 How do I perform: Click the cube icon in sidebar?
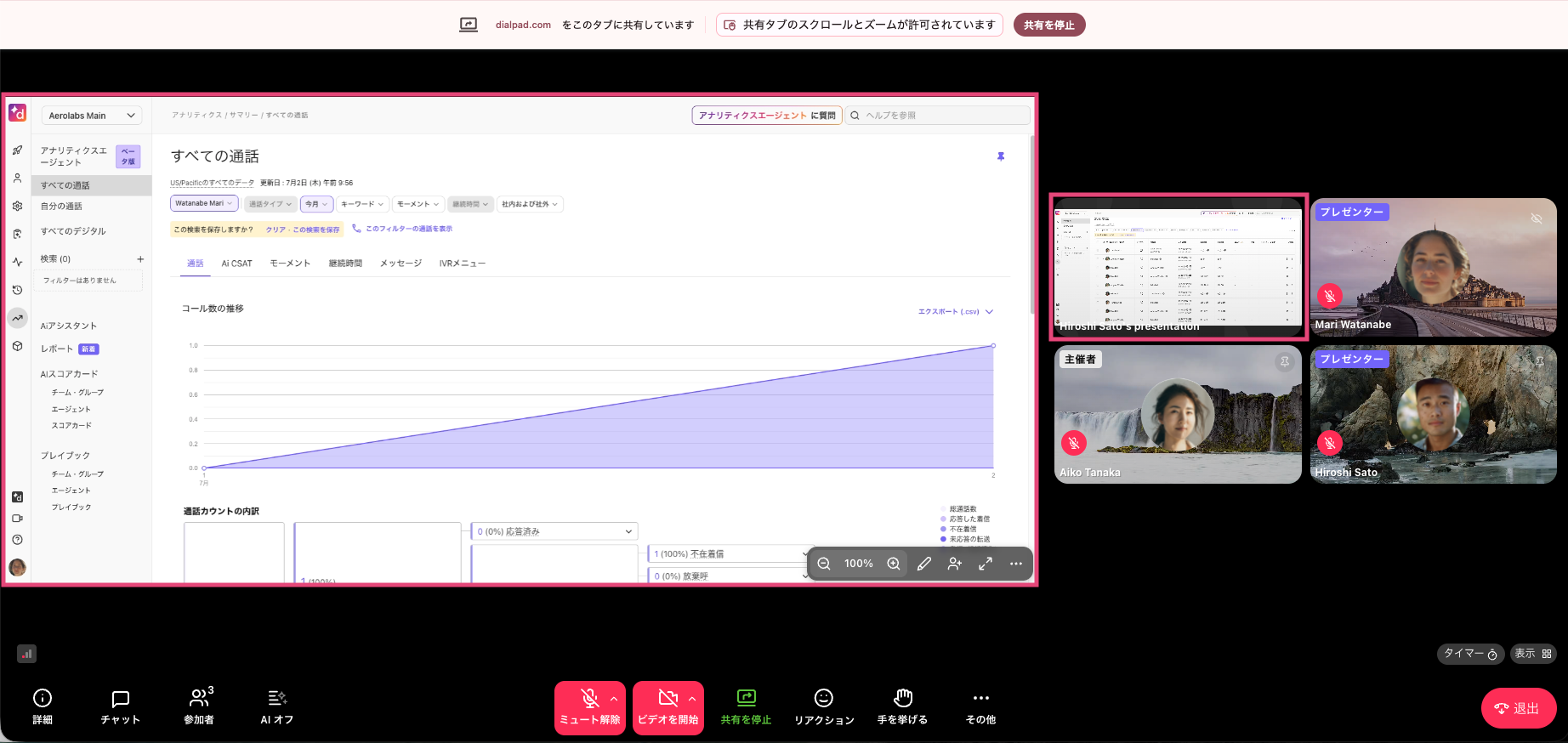[17, 346]
